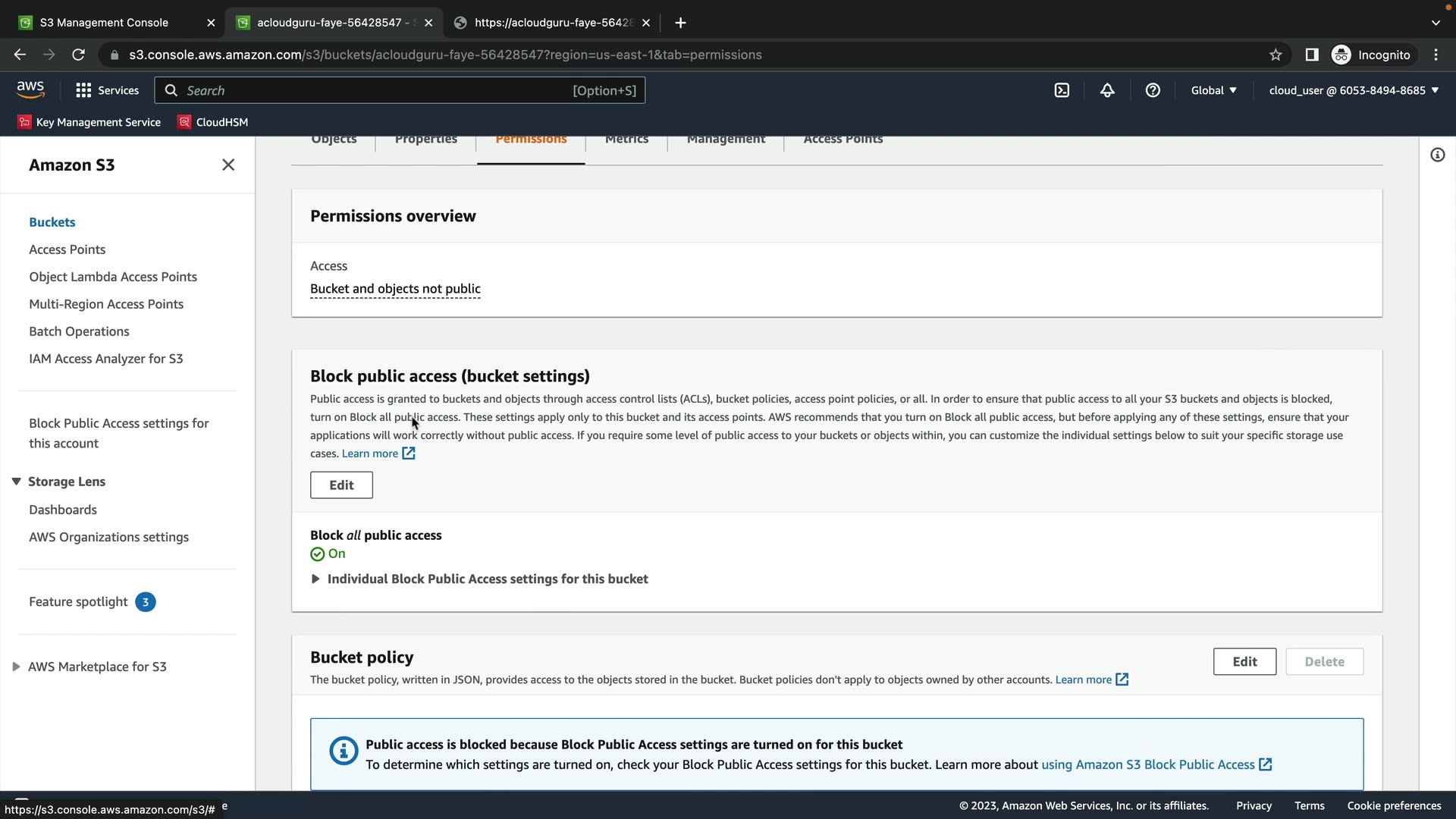Click the AWS console search field

(x=379, y=90)
